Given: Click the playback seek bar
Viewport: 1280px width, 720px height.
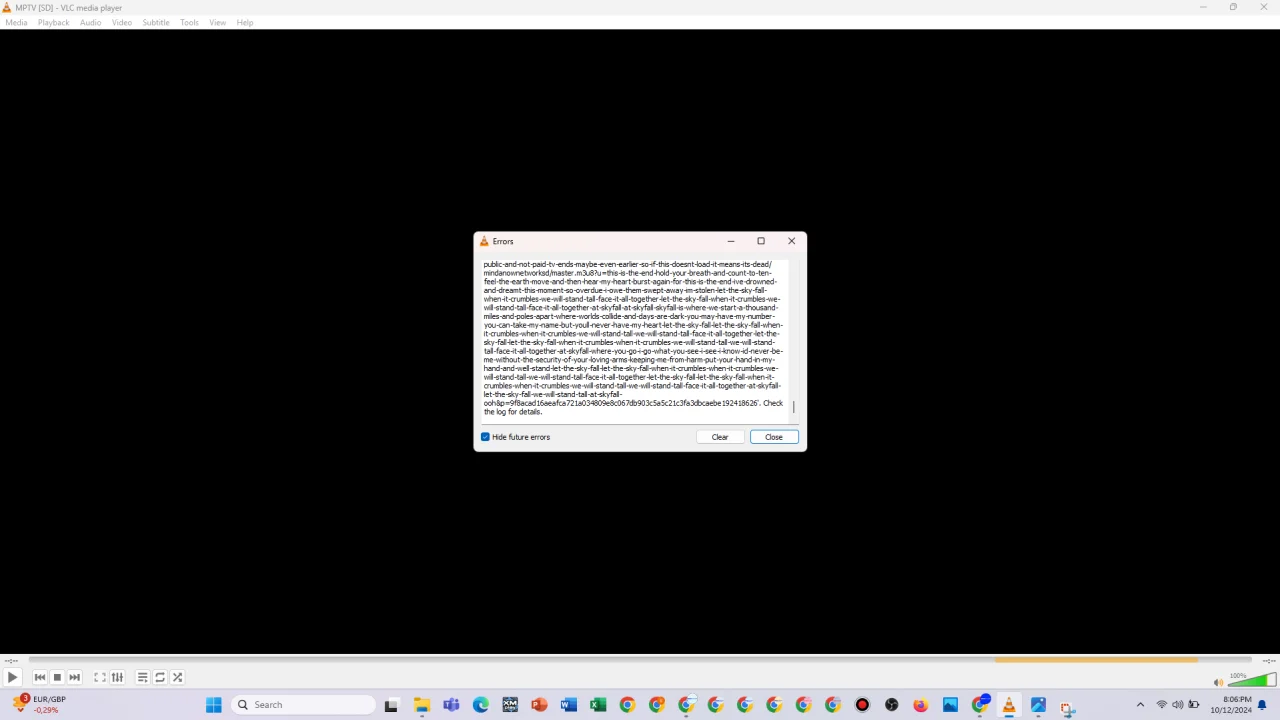Looking at the screenshot, I should 640,660.
